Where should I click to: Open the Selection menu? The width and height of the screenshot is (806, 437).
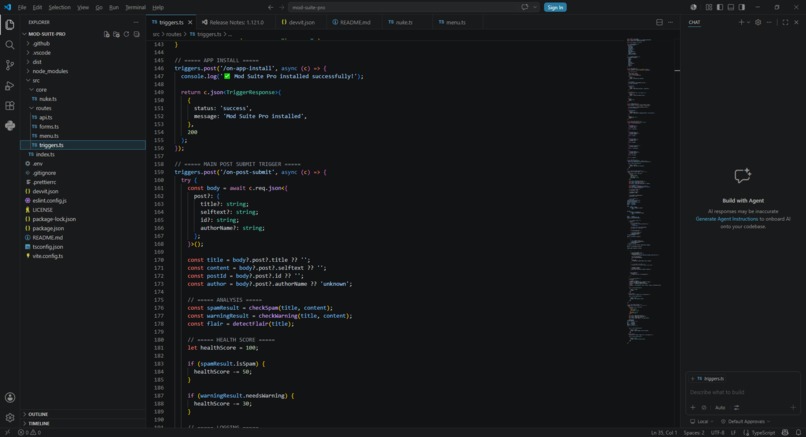click(60, 7)
